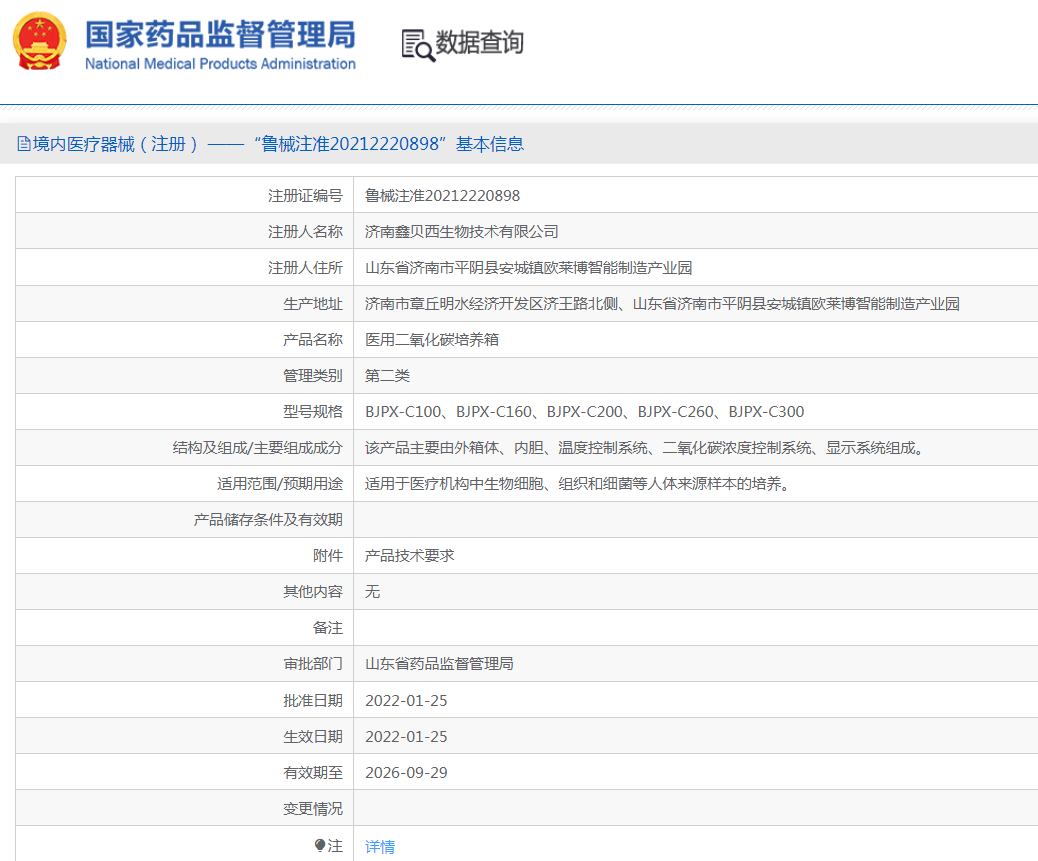Click intended use text 适用于医疗机构中生物细胞
1038x861 pixels.
(577, 484)
